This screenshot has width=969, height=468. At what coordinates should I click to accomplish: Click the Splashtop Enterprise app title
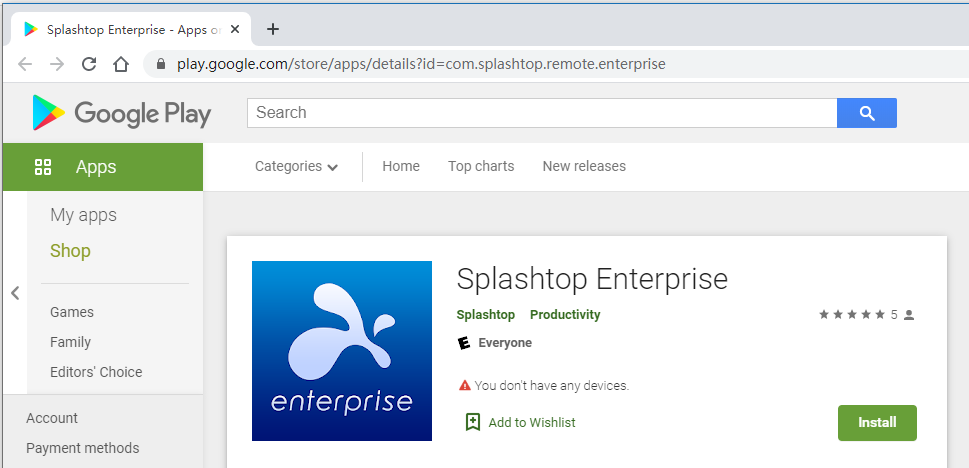click(592, 279)
